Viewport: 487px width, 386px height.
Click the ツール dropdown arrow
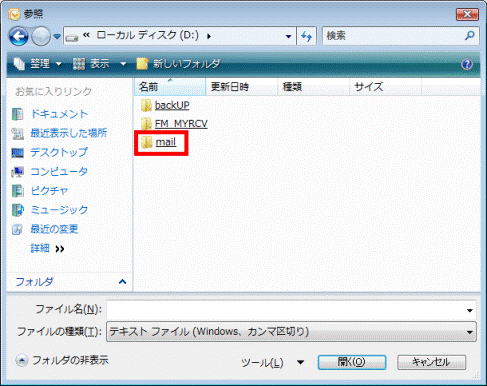300,362
